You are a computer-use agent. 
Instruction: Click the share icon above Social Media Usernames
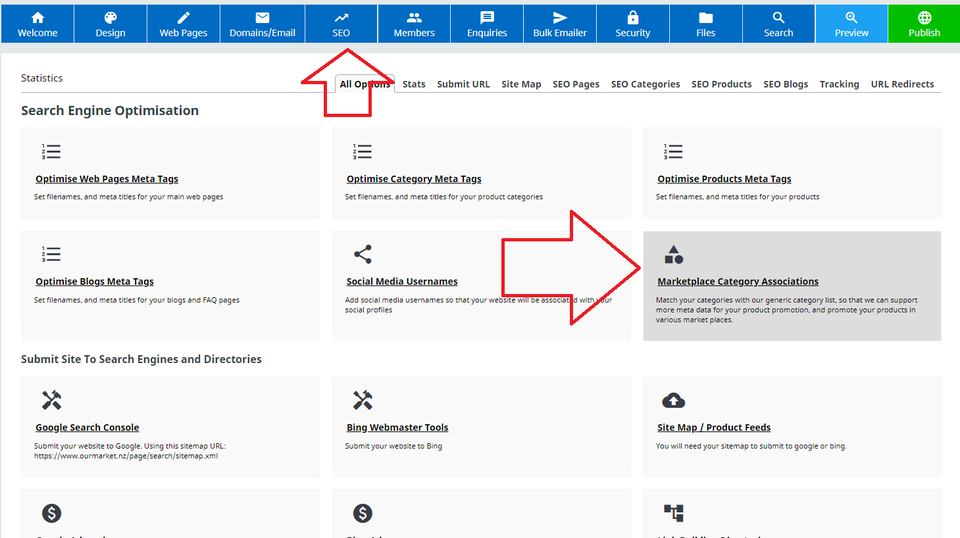coord(363,254)
